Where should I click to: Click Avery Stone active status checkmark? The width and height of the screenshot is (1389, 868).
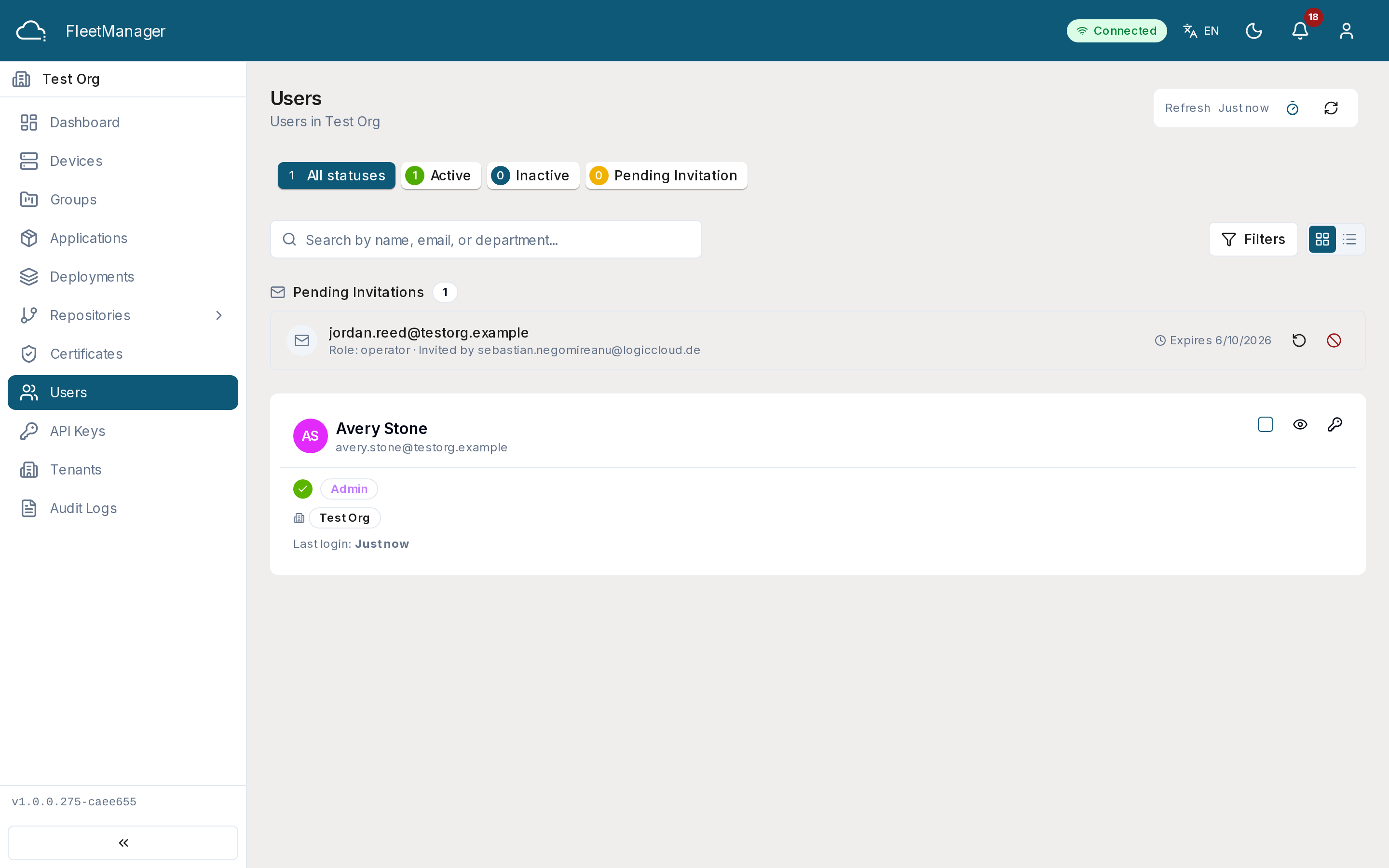(302, 489)
